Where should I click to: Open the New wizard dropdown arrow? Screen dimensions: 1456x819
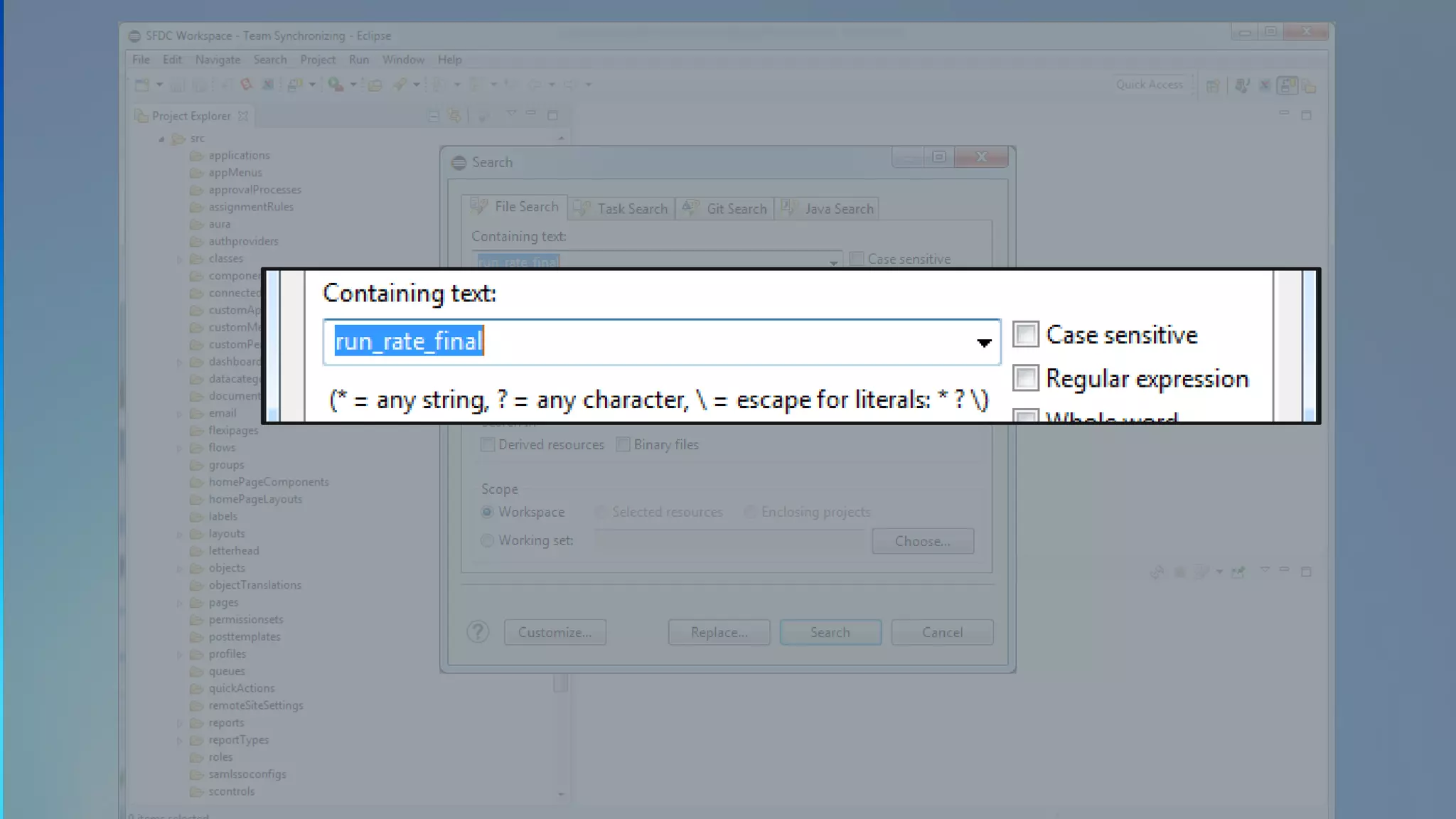tap(160, 85)
